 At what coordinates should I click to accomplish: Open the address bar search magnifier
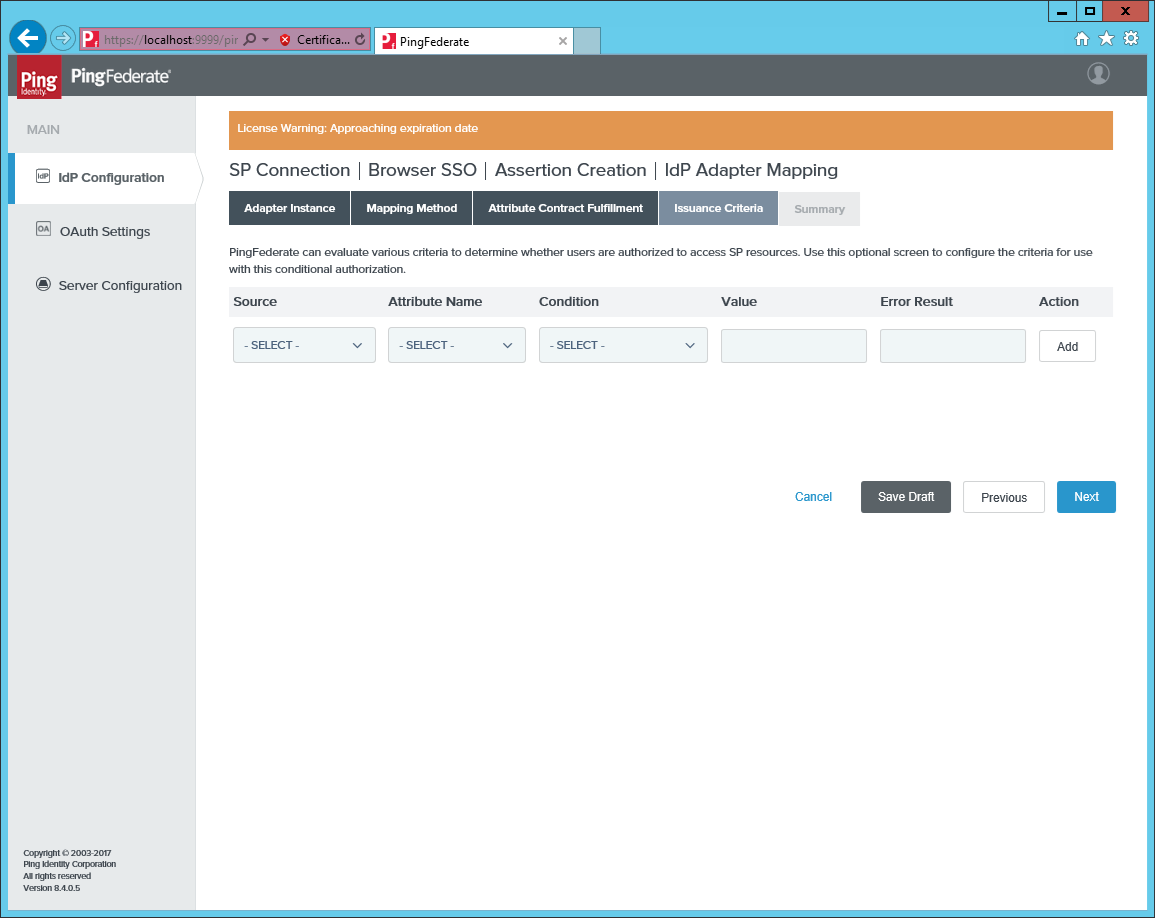click(x=250, y=40)
